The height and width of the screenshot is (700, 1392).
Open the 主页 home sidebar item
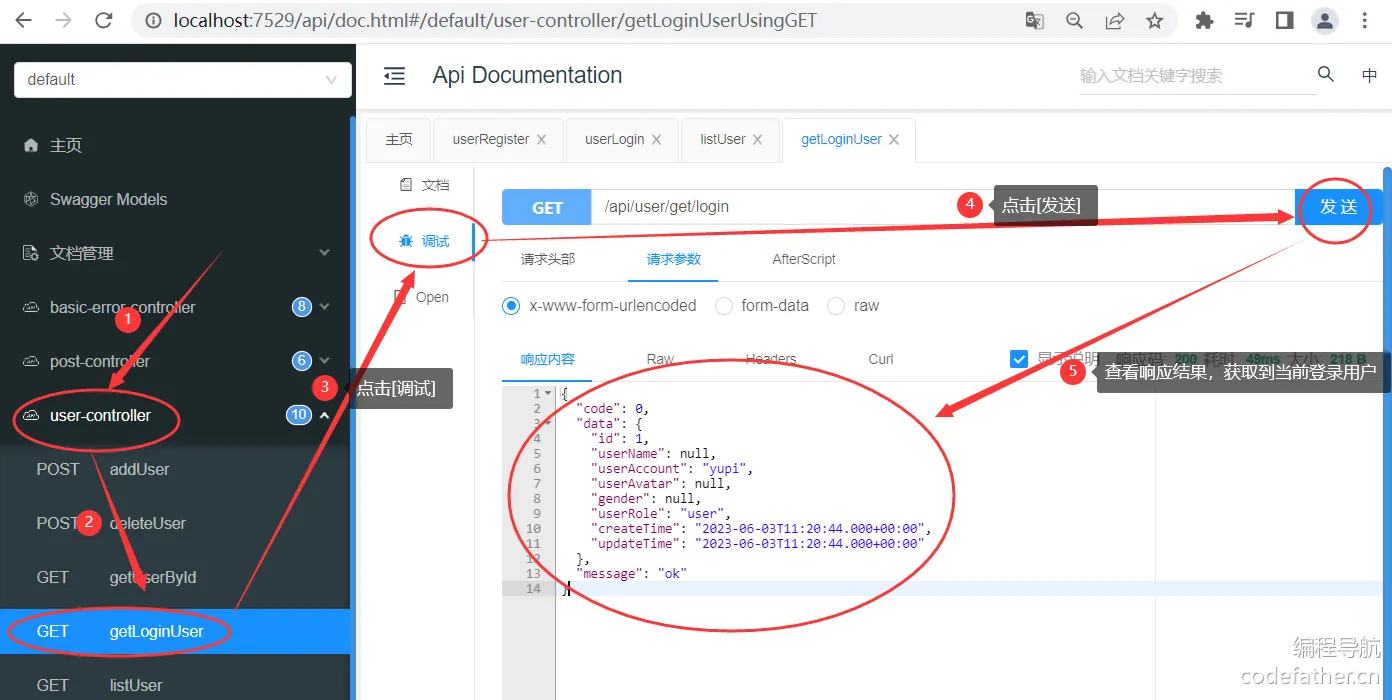click(175, 145)
